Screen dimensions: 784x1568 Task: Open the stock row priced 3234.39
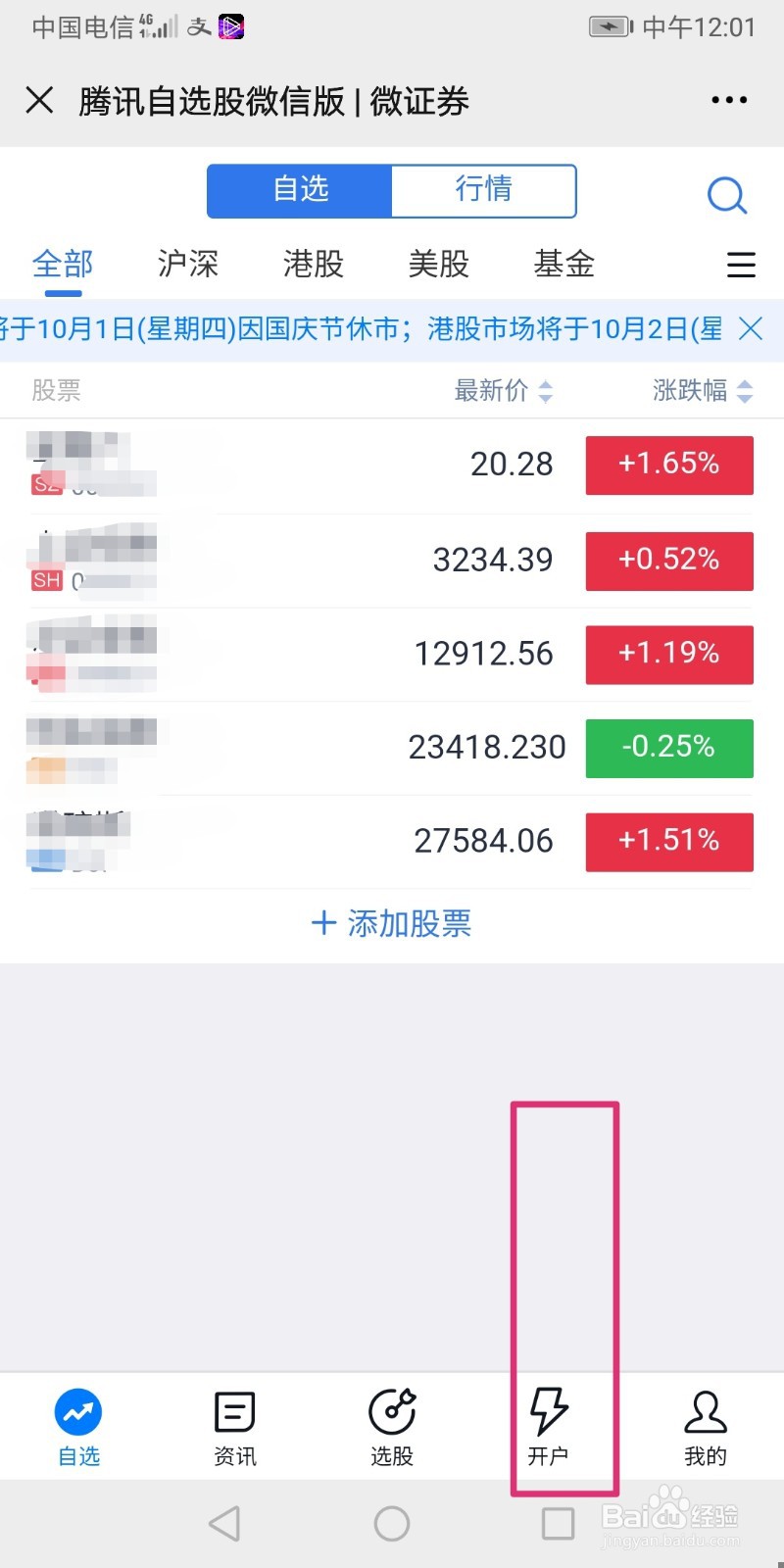pos(392,561)
